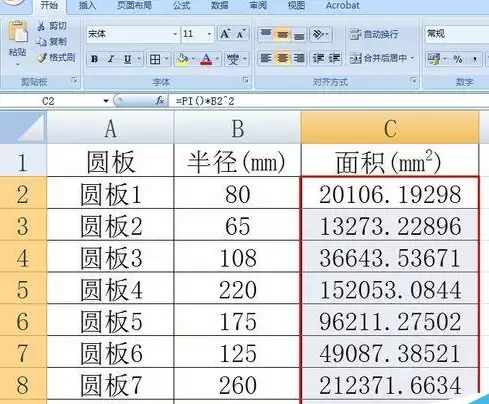Screen dimensions: 489x404
Task: Click the text Orientation icon
Action: coord(318,34)
